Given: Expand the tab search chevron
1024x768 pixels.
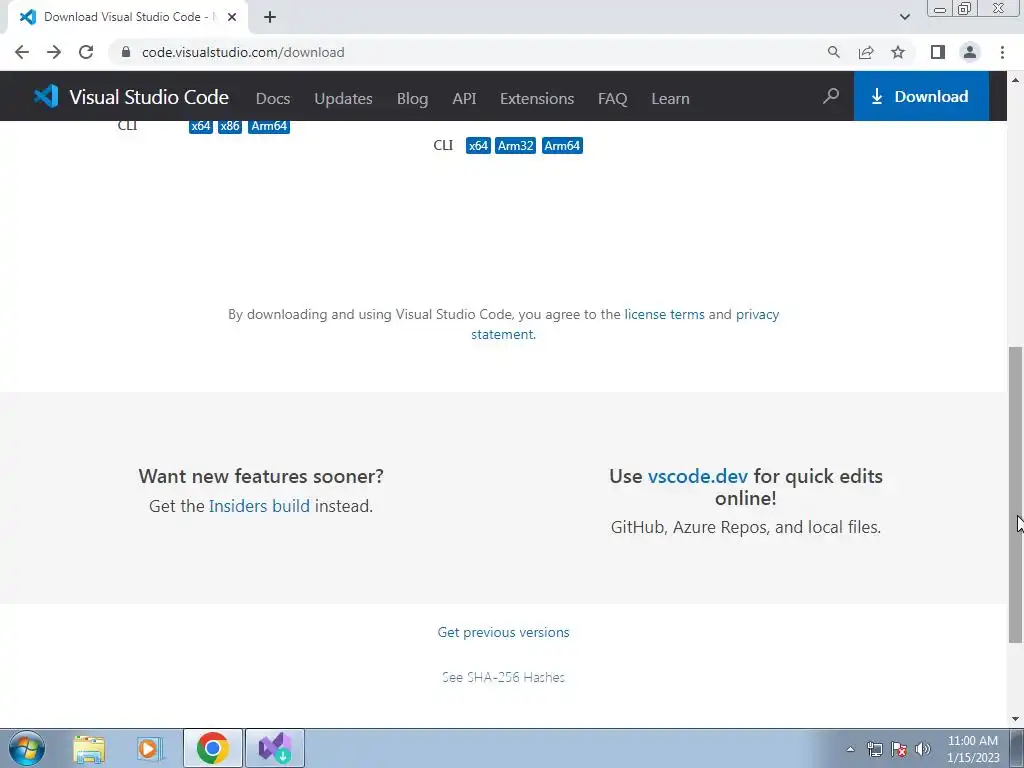Looking at the screenshot, I should coord(904,17).
